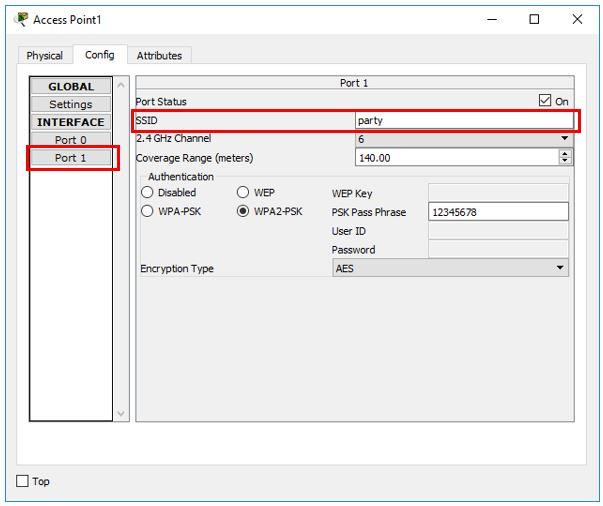Choose WEP authentication radio button
The height and width of the screenshot is (506, 603).
[x=243, y=192]
